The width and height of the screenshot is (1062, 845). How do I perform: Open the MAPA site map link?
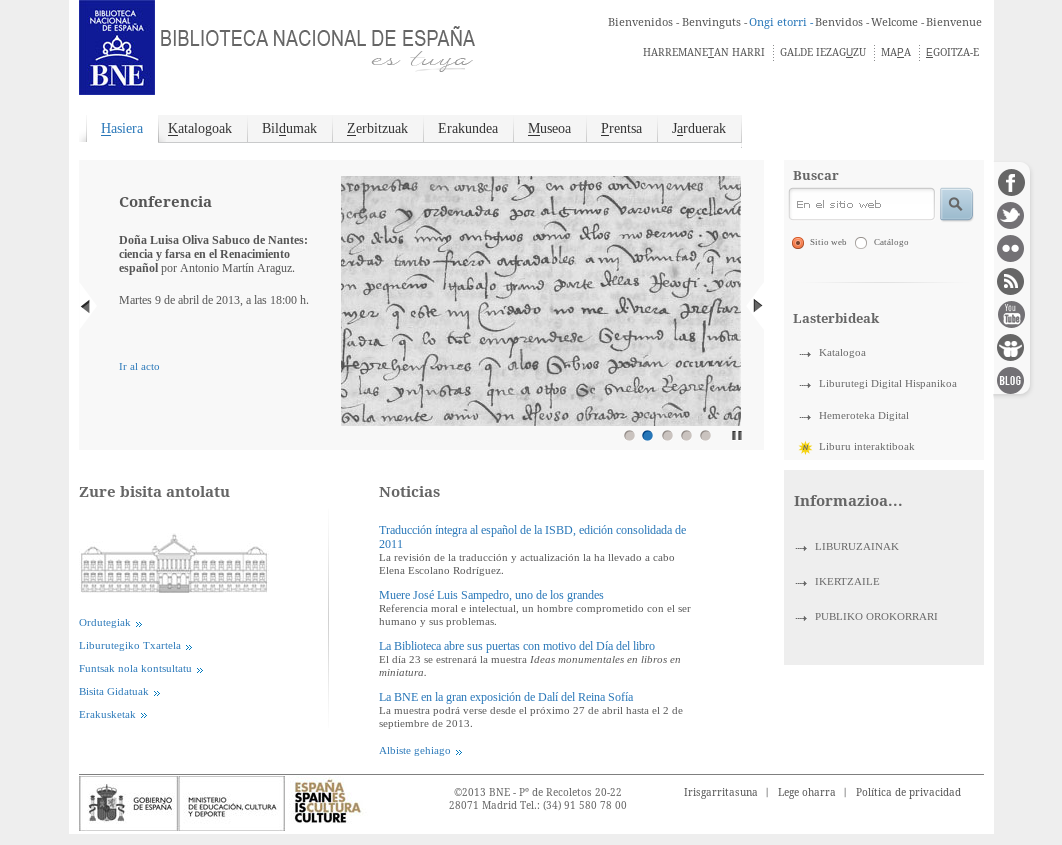click(x=896, y=52)
